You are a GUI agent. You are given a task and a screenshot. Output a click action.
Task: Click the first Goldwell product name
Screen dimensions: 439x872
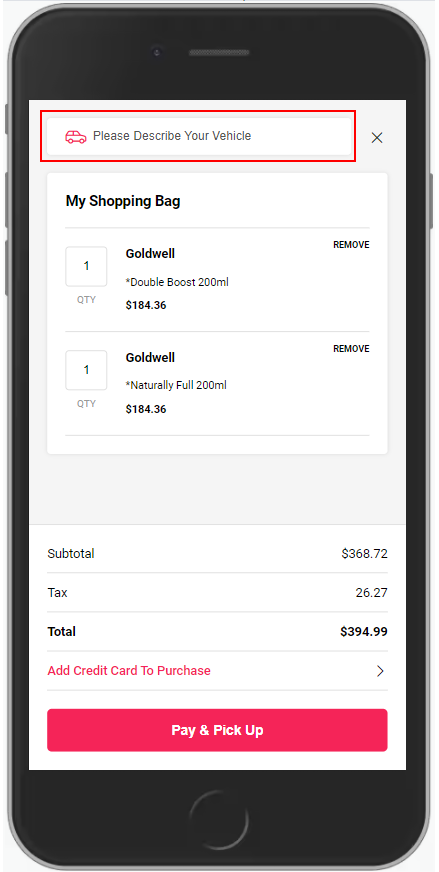tap(150, 254)
